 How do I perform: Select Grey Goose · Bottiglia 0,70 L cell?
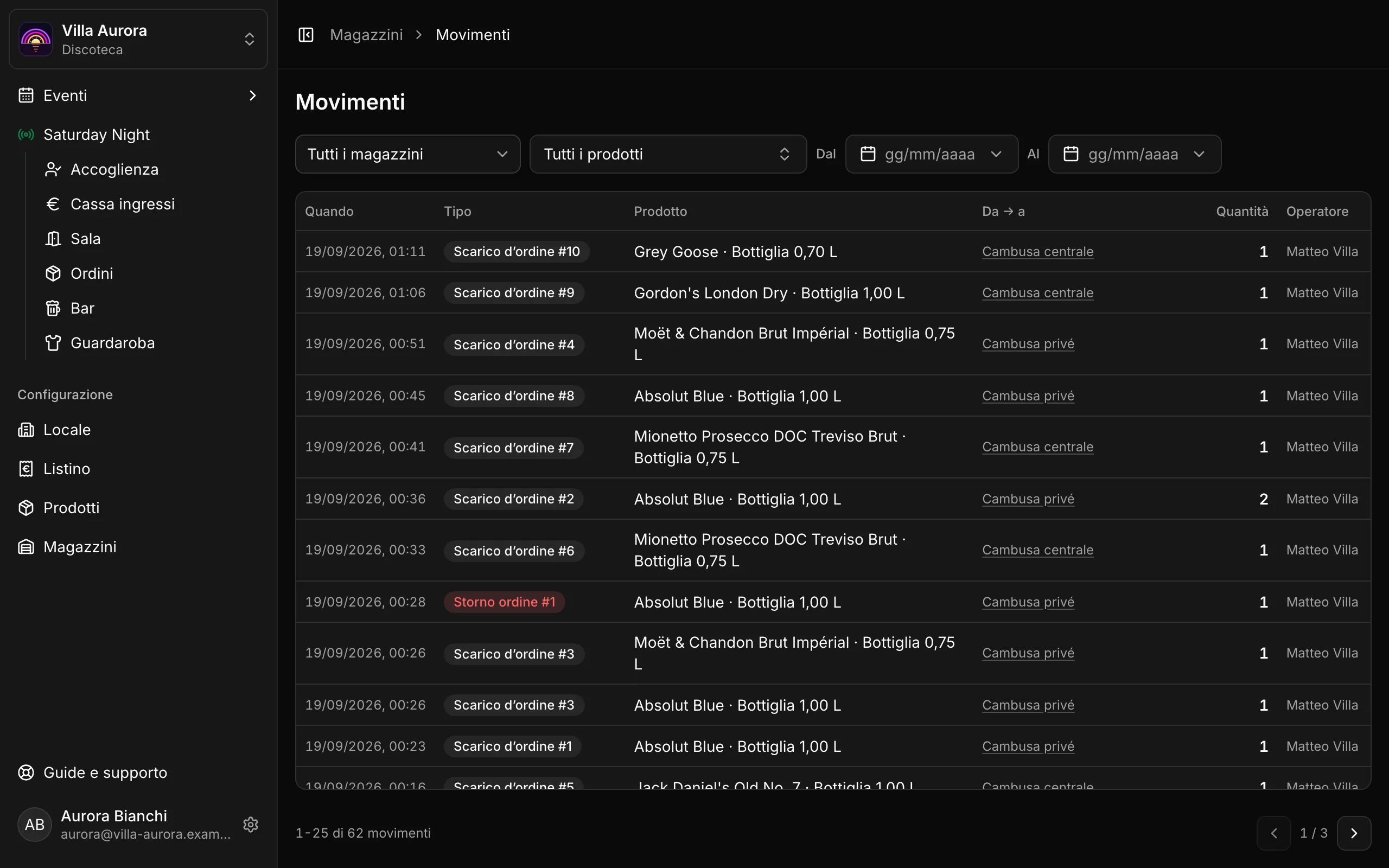click(735, 251)
